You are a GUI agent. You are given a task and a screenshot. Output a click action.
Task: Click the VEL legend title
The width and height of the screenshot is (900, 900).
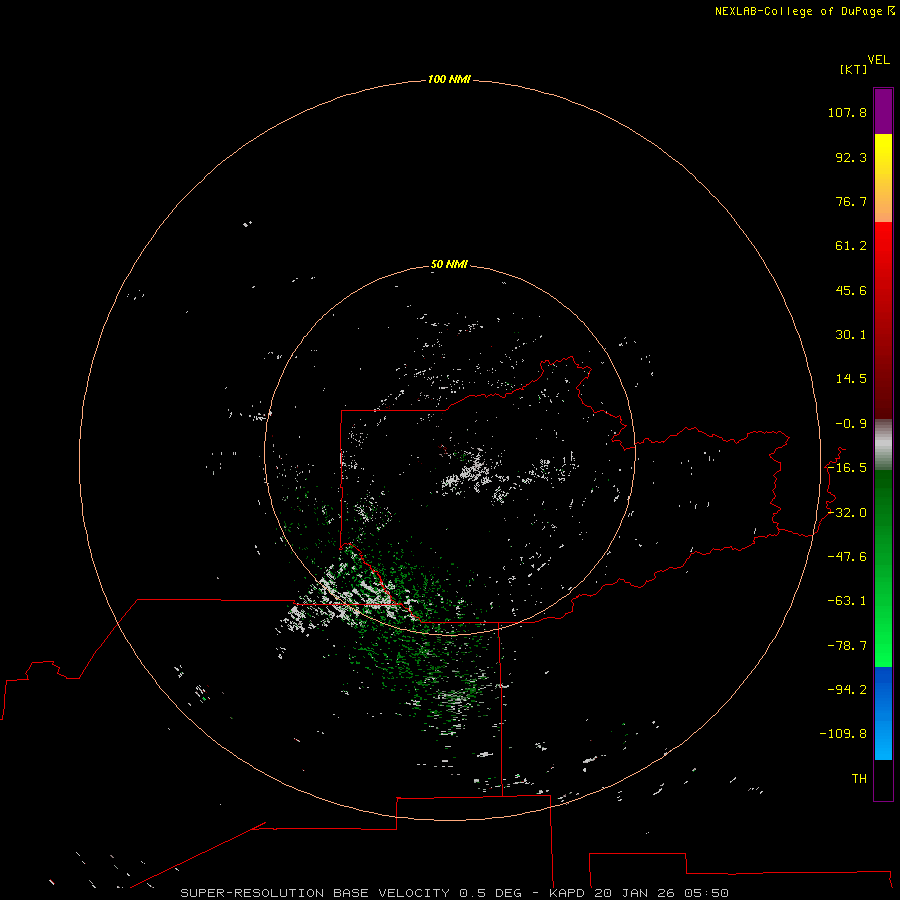(878, 60)
